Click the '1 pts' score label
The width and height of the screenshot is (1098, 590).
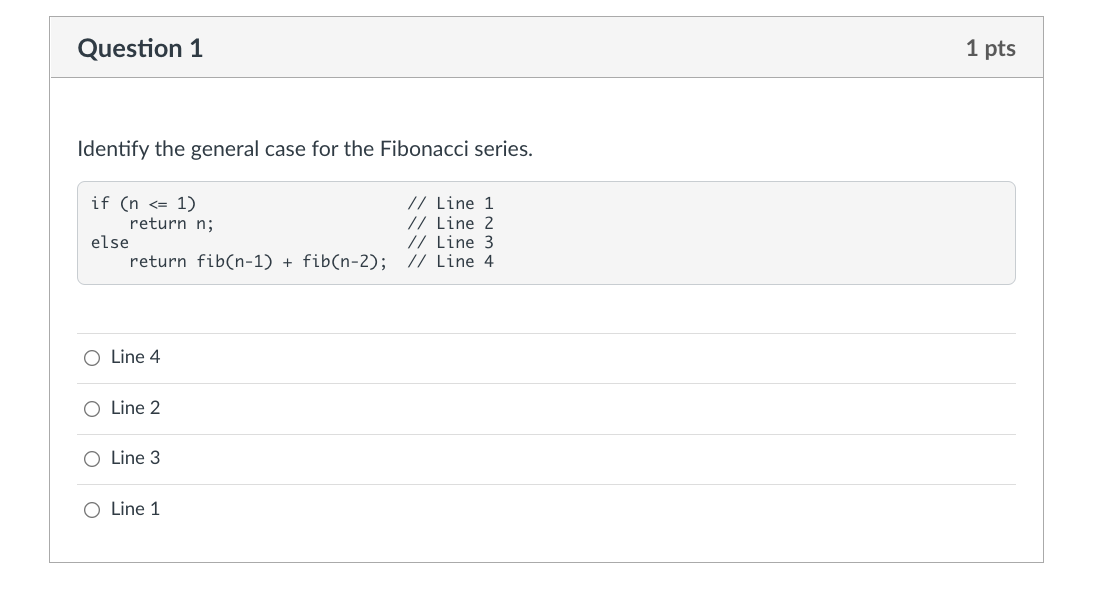click(x=990, y=48)
